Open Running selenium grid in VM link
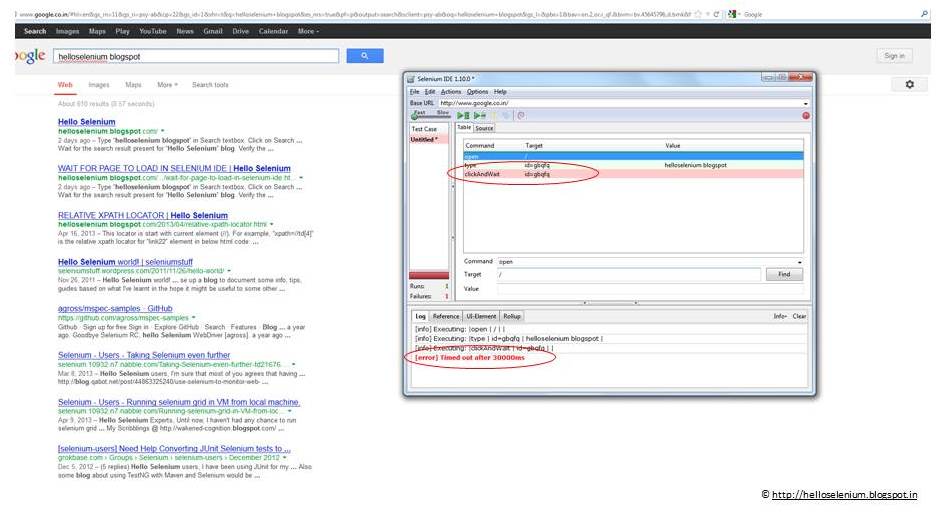The width and height of the screenshot is (936, 514). 178,402
